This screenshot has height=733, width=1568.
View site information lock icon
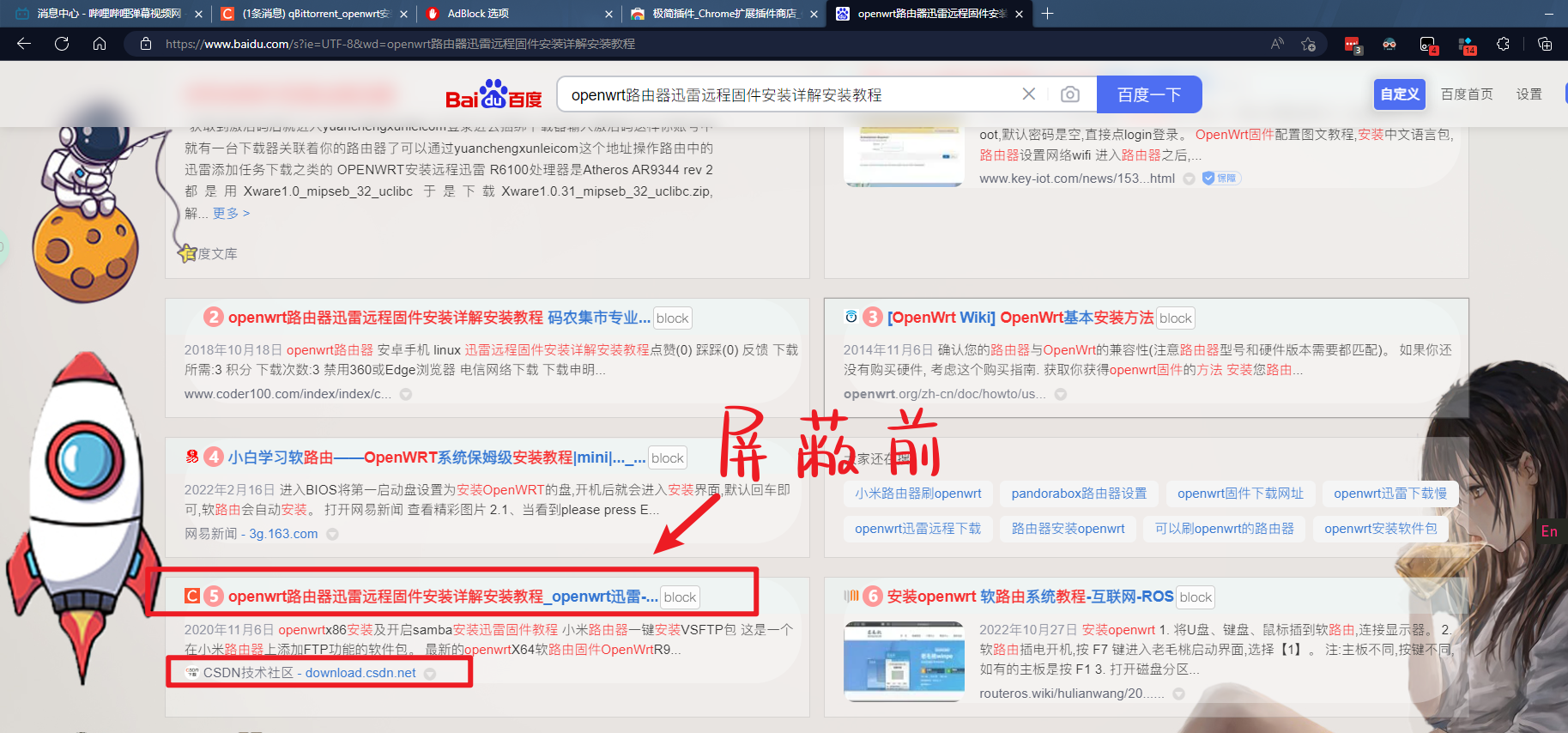point(146,44)
